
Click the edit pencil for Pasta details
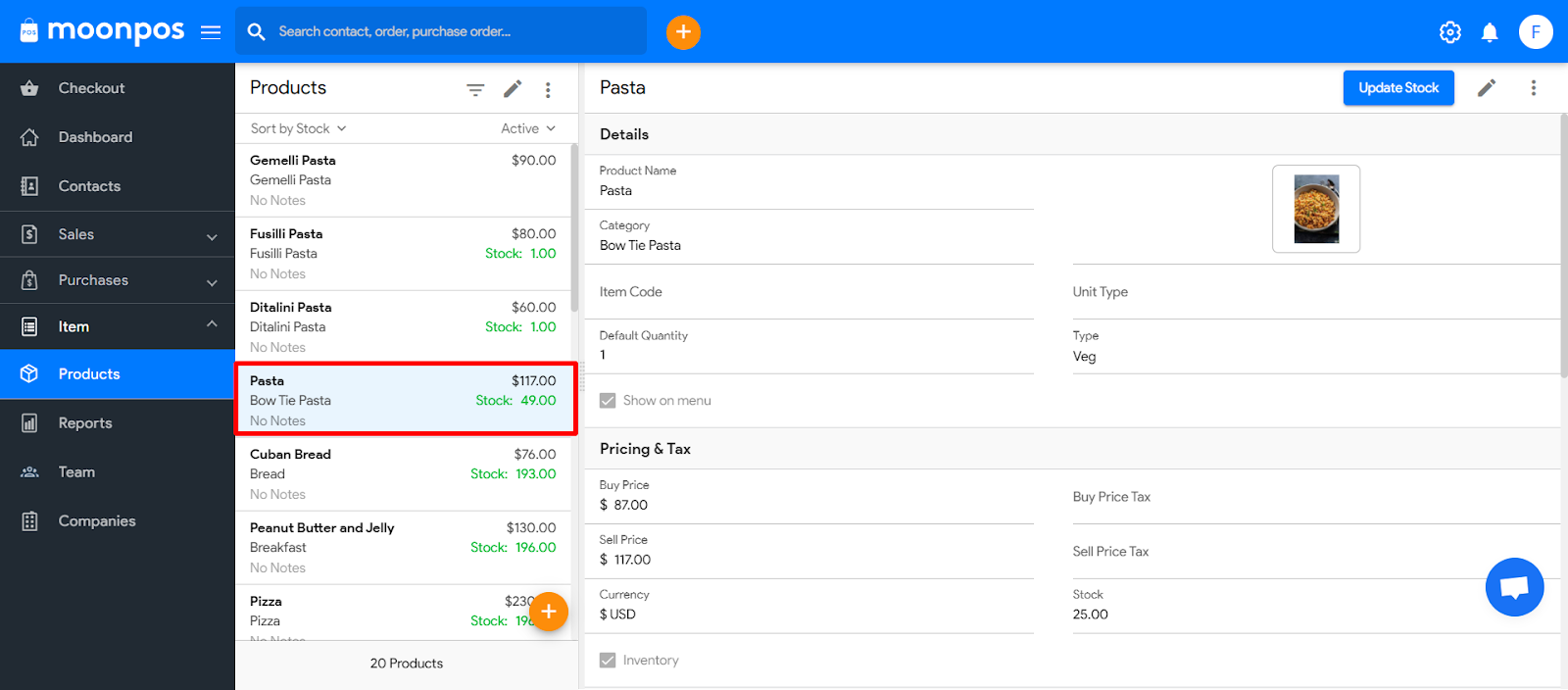(x=1487, y=88)
